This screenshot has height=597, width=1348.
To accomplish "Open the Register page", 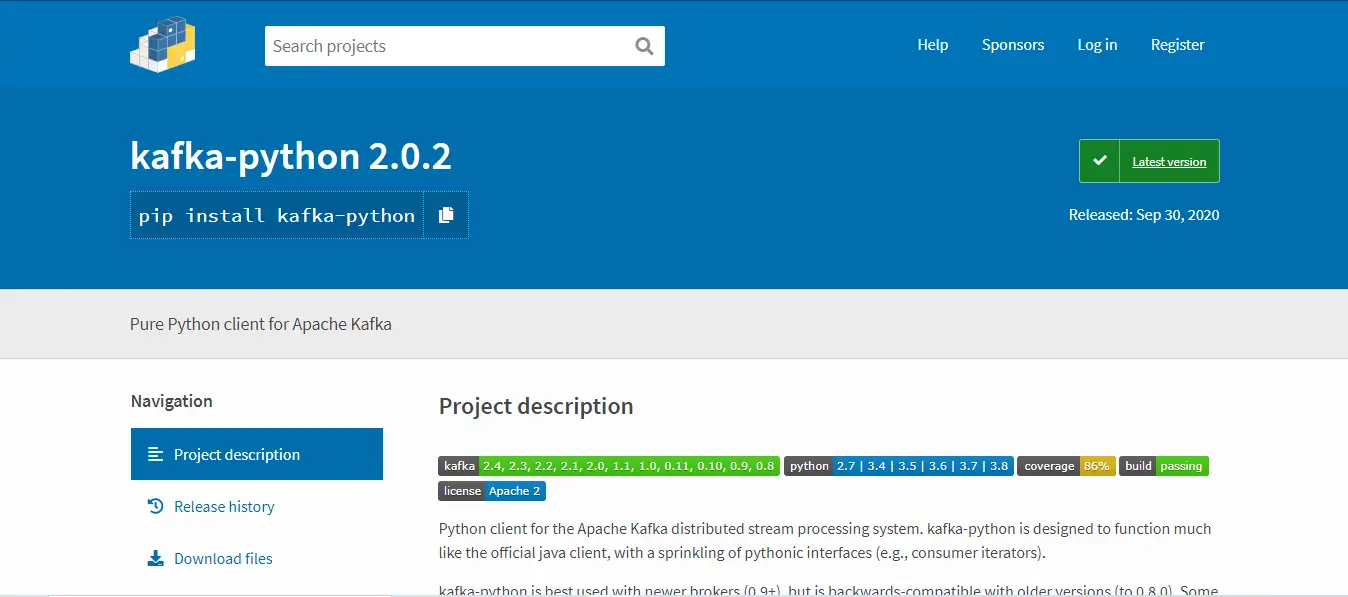I will (x=1178, y=44).
